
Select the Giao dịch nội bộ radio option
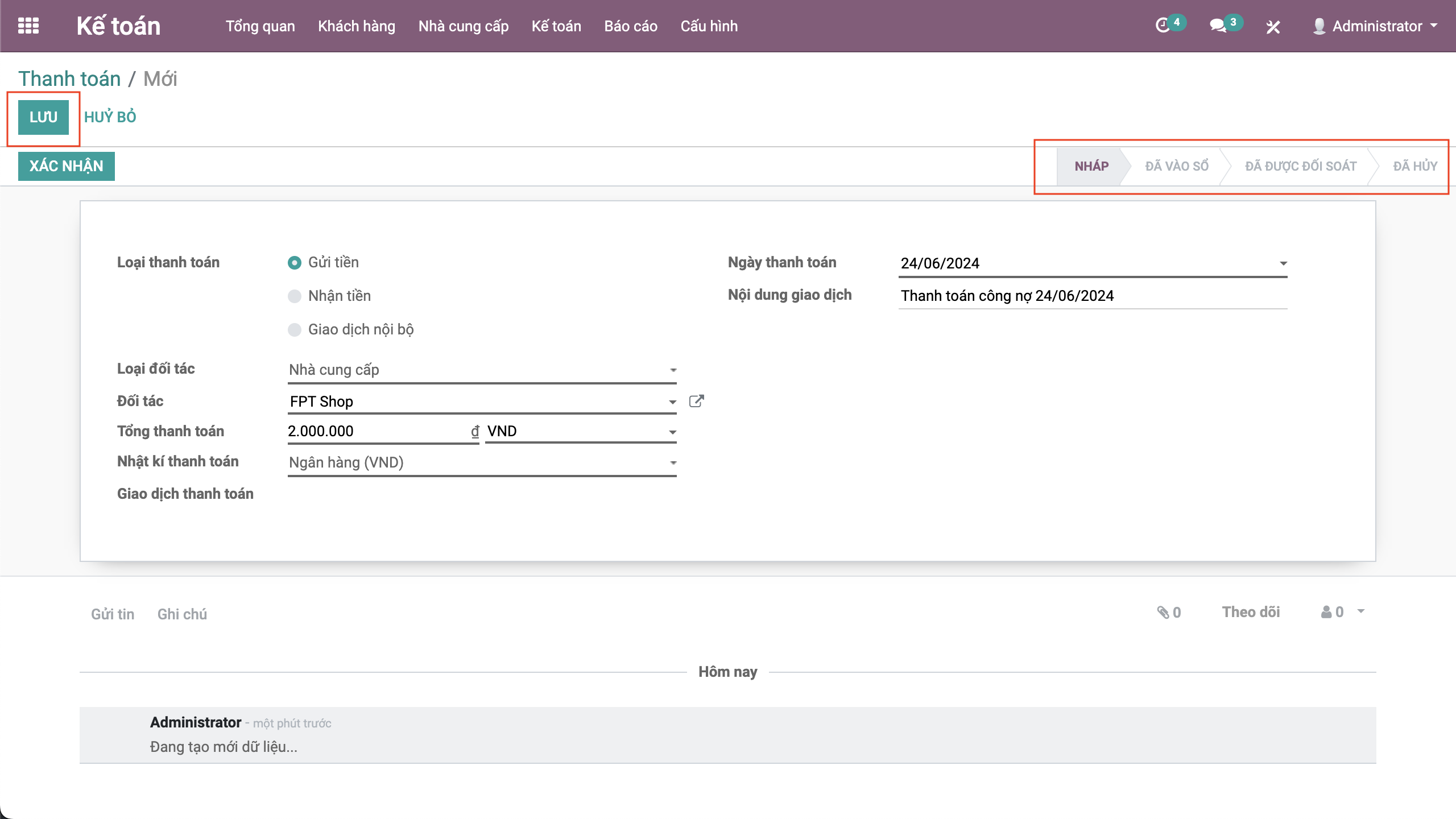(295, 330)
